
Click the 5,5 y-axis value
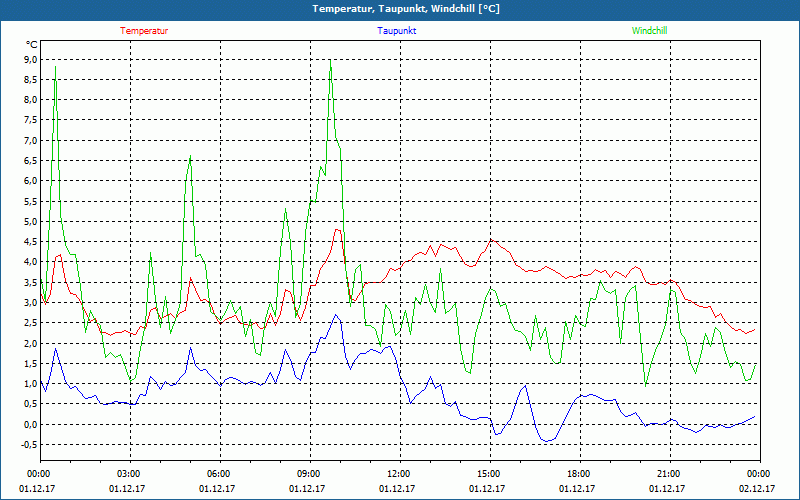[31, 201]
